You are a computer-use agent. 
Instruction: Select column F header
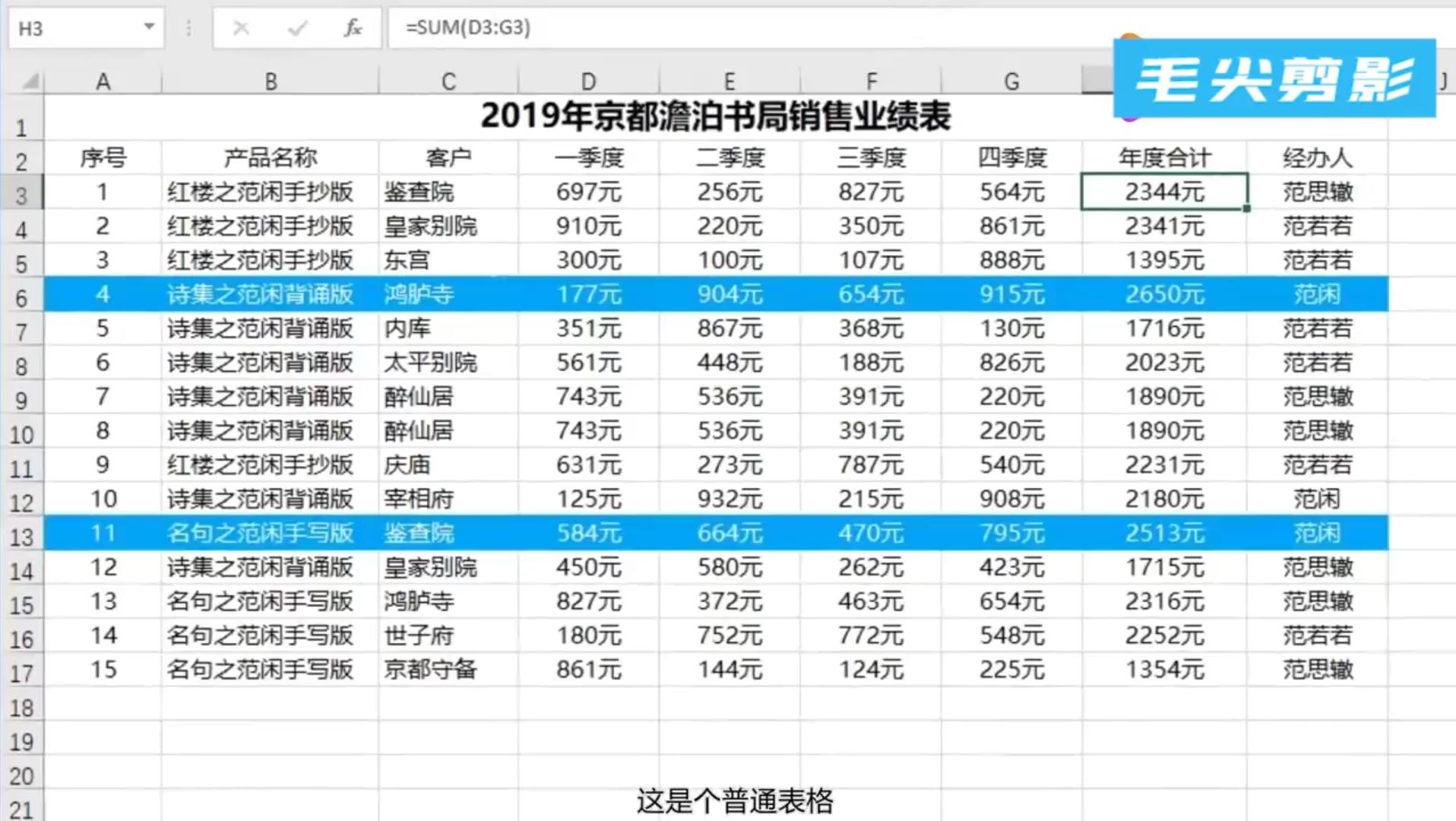click(x=871, y=81)
